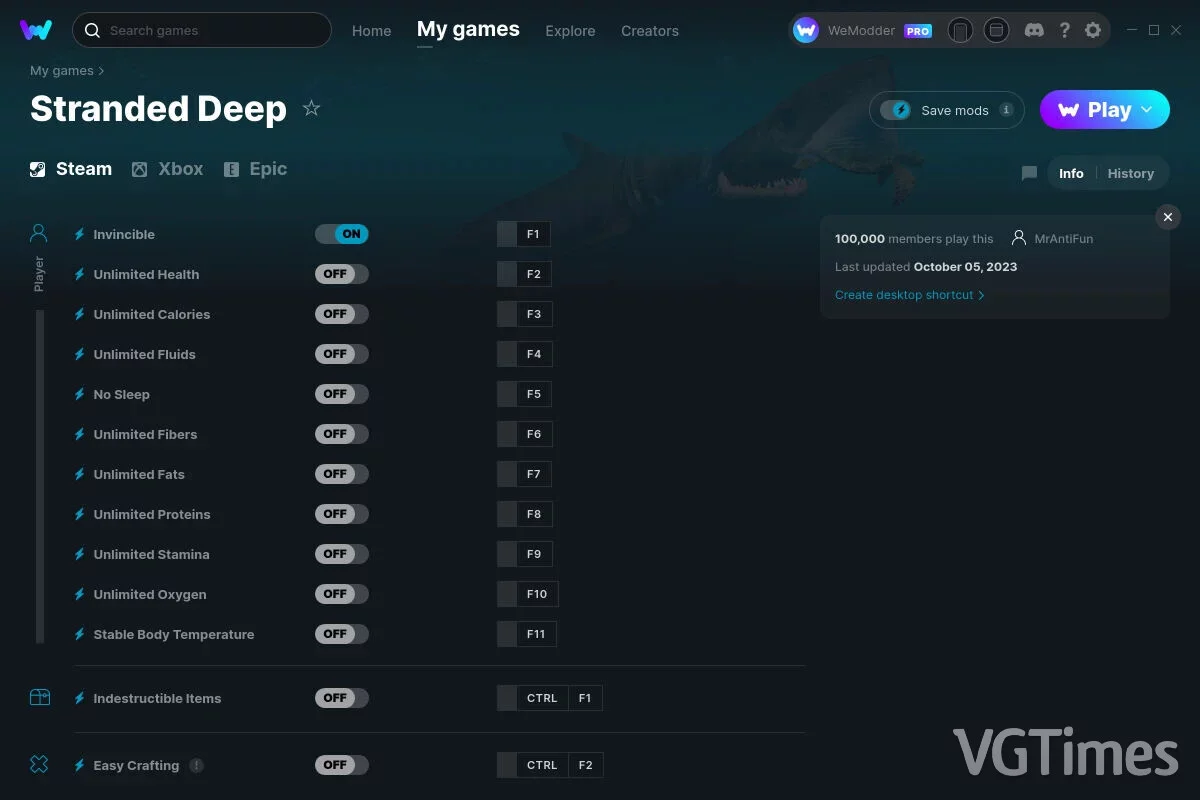Turn off the Invincible toggle

[342, 234]
